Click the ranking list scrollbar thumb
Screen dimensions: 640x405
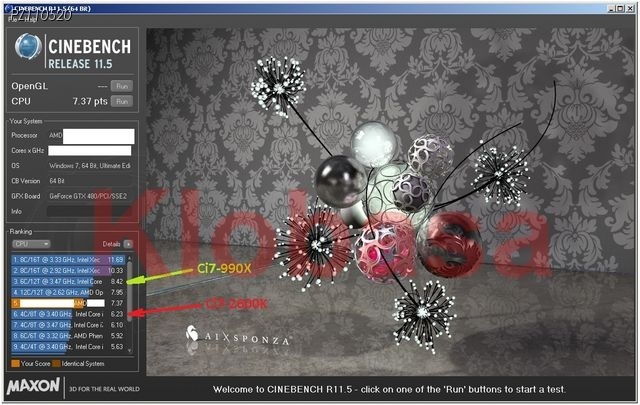pos(130,291)
